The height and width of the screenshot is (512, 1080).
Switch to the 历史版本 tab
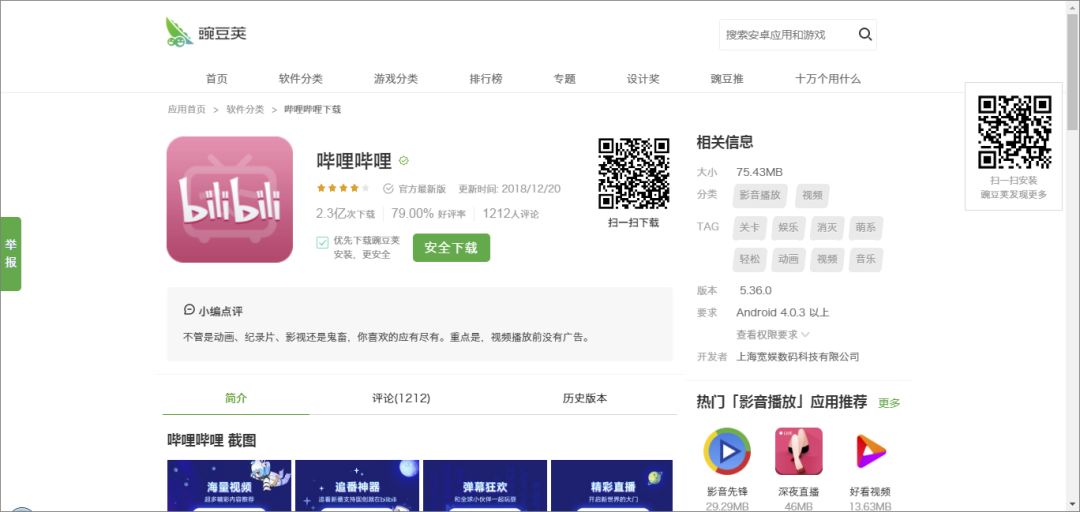[x=585, y=398]
